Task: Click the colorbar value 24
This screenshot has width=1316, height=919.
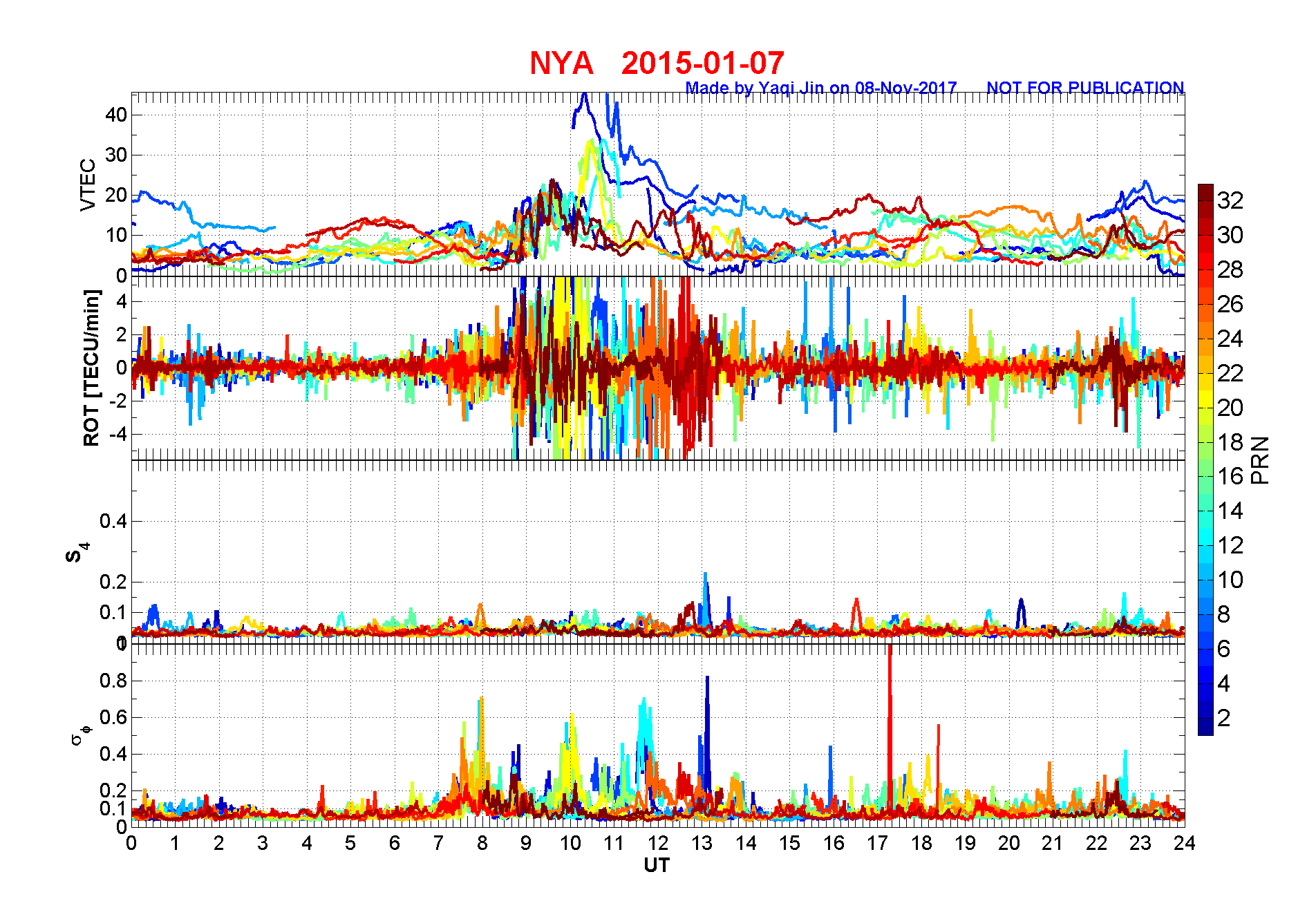Action: coord(1230,339)
